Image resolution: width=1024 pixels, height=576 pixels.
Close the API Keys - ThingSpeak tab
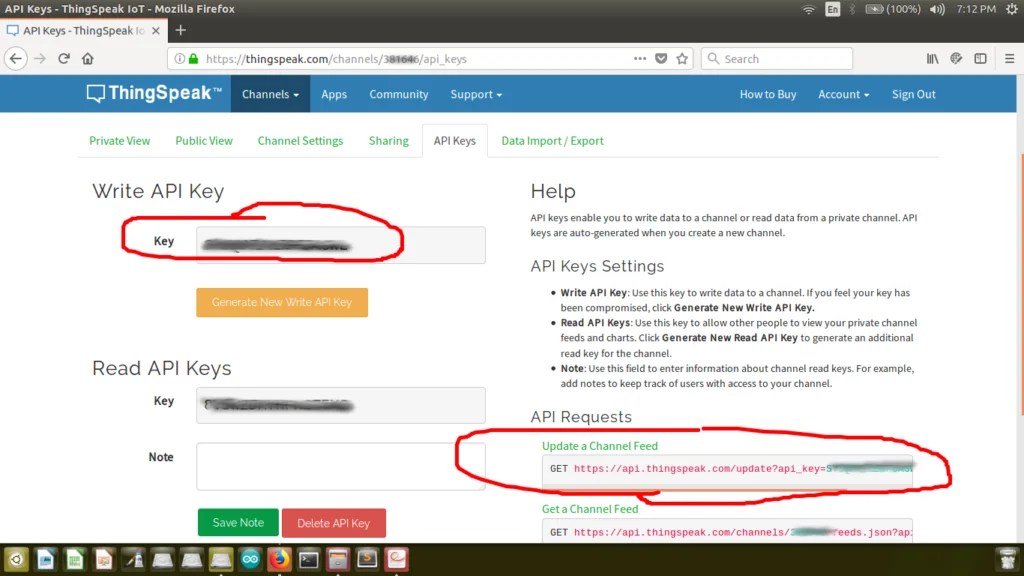[155, 31]
